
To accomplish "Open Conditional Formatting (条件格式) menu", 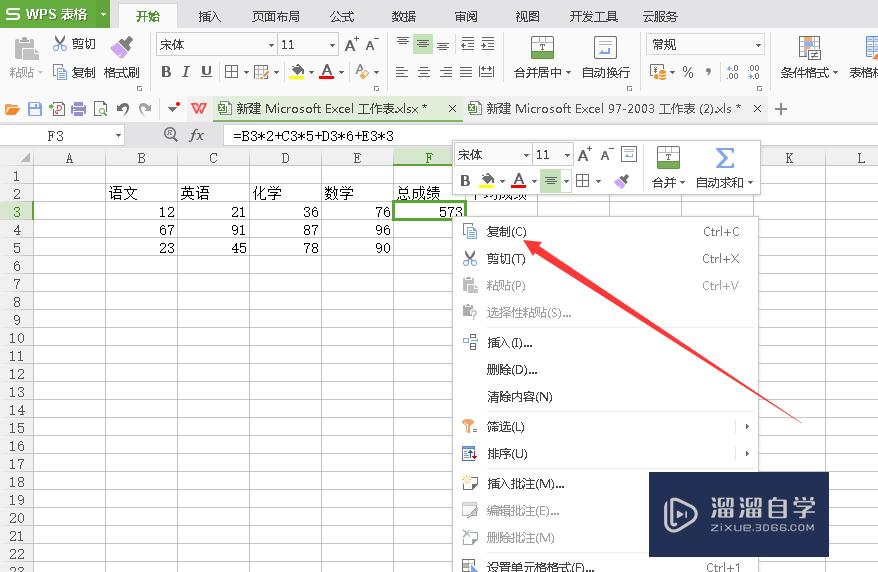I will [x=809, y=57].
